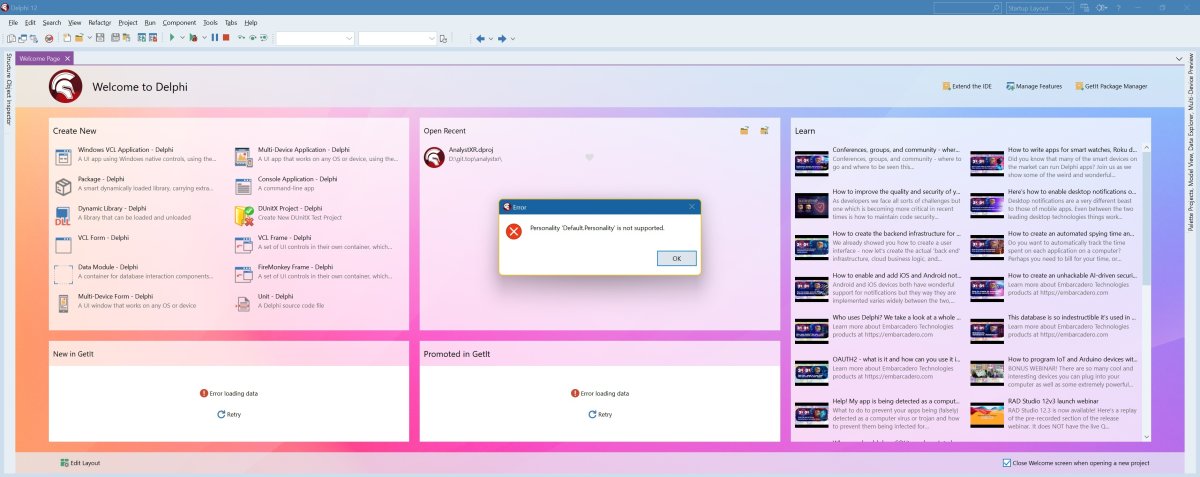Open thumbnail for 'Who uses Delphi?' video

click(811, 331)
